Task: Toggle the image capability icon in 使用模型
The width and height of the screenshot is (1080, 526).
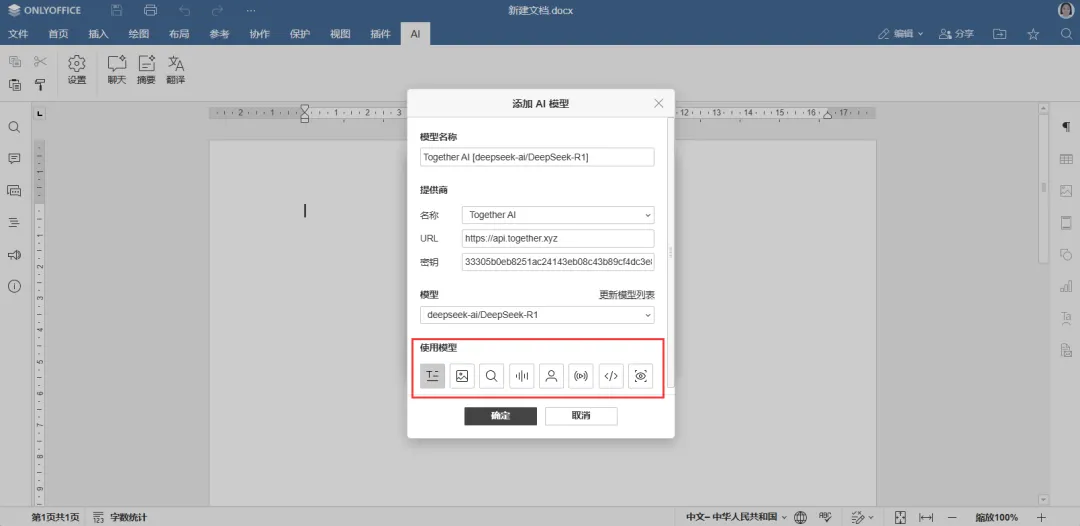Action: coord(462,376)
